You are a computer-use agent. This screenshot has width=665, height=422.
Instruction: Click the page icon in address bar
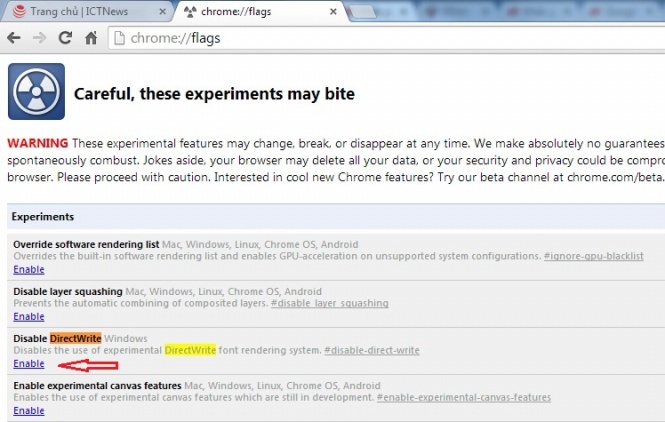click(x=119, y=39)
